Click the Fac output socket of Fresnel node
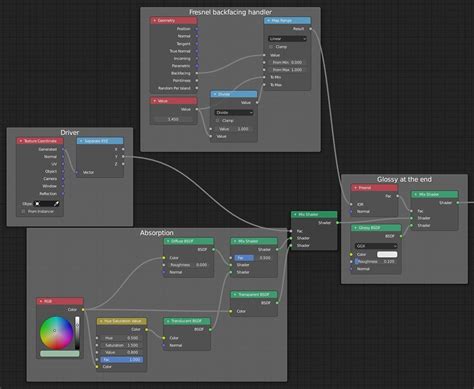Viewport: 474px width, 389px height. [398, 196]
